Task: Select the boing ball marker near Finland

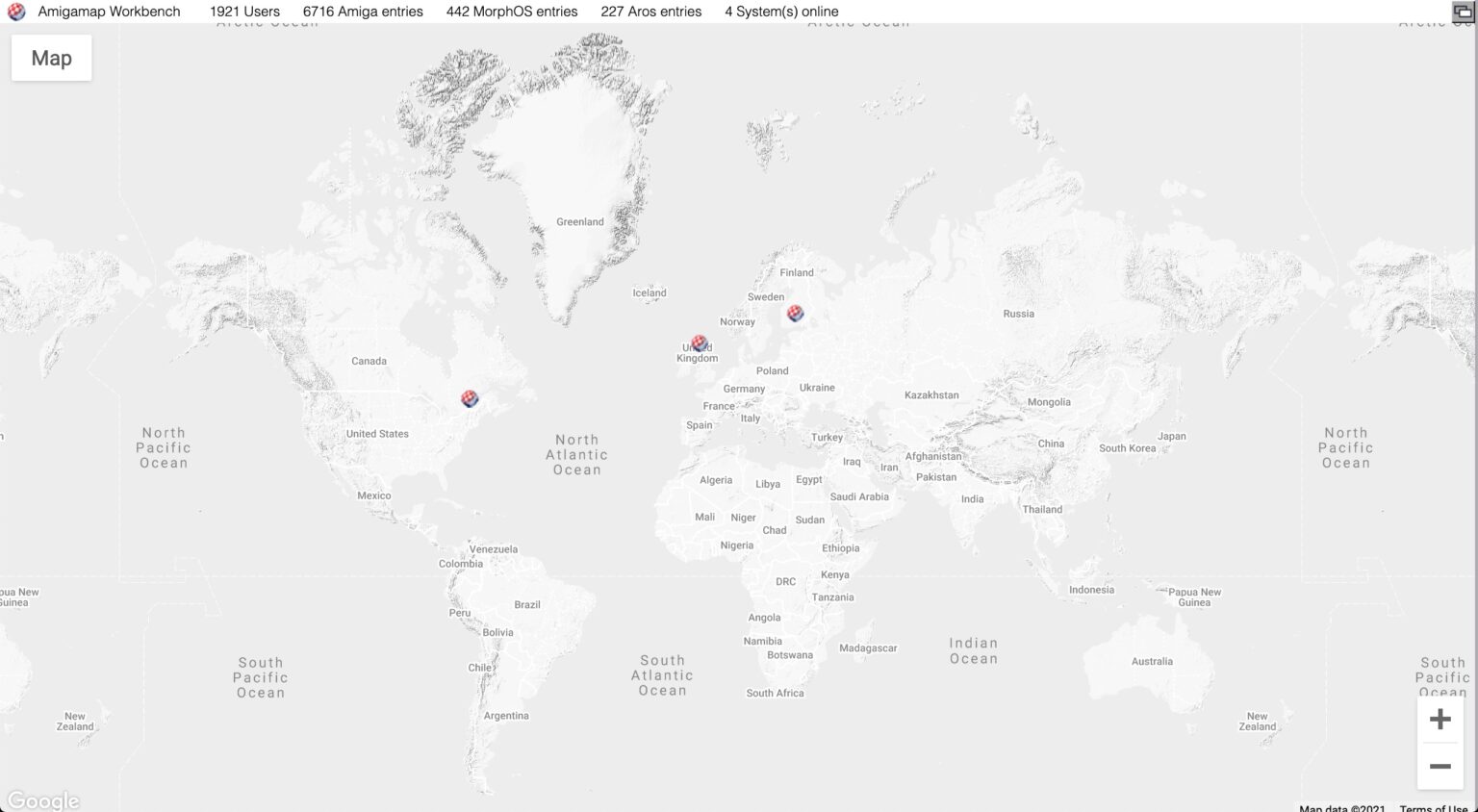Action: pos(795,313)
